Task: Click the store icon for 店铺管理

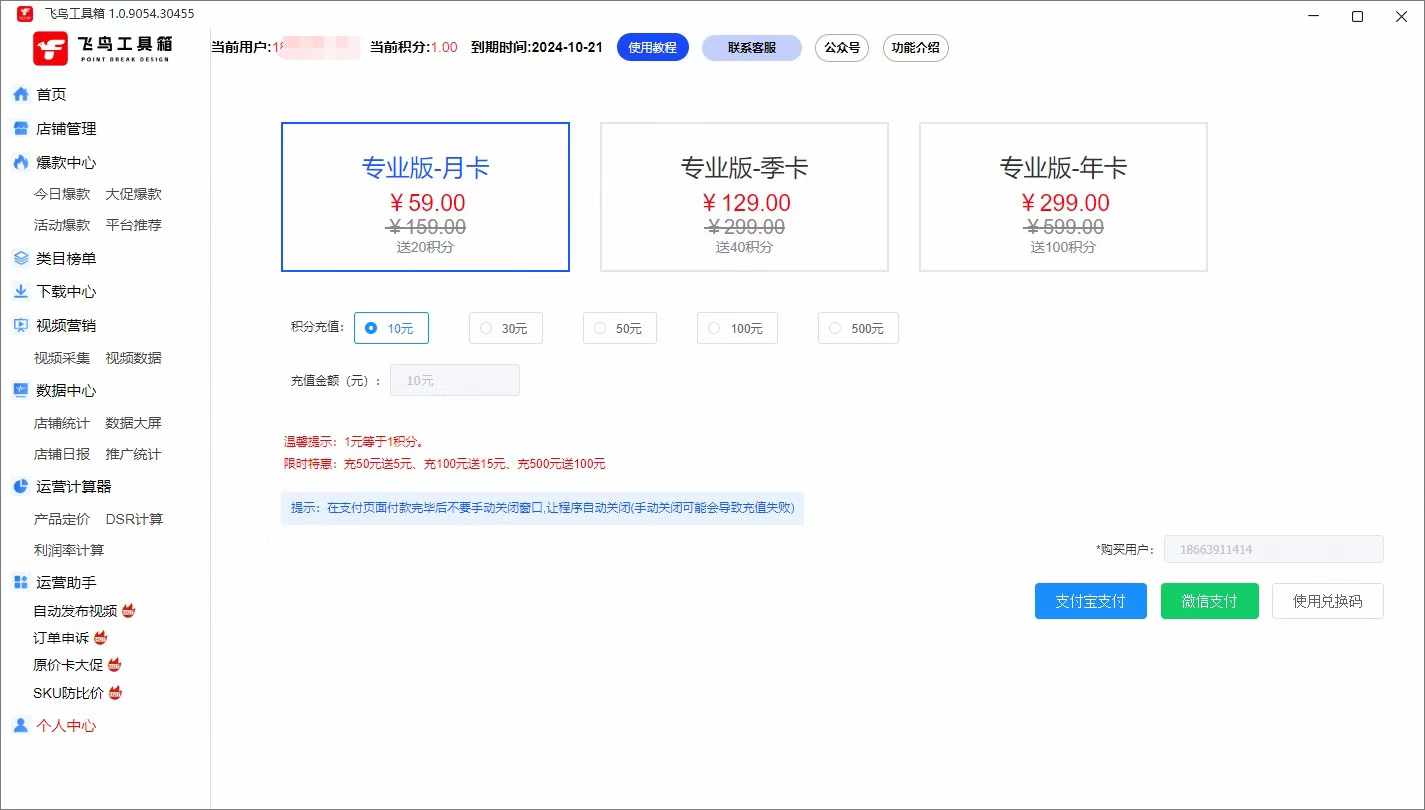Action: [20, 129]
